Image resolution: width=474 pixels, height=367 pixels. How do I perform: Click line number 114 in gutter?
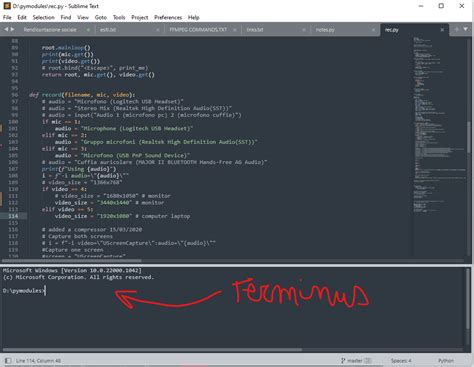tap(13, 216)
